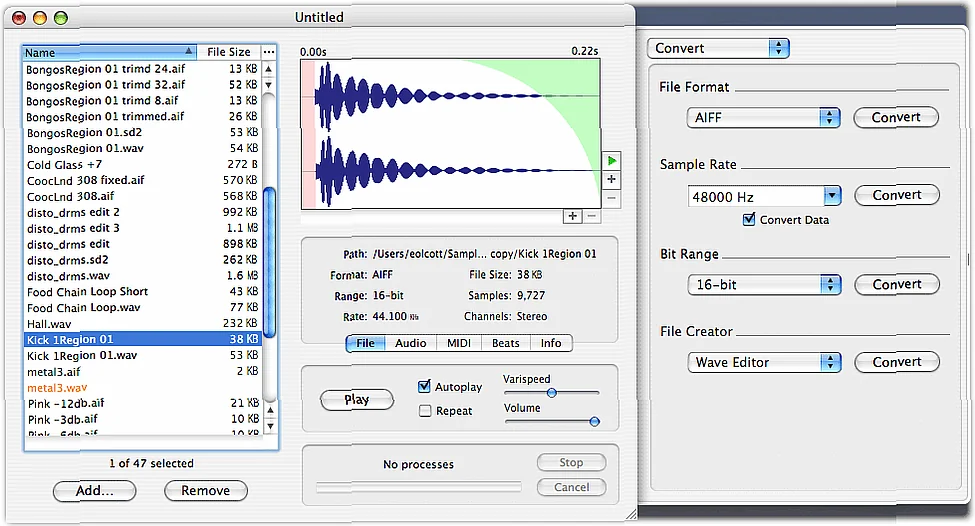975x526 pixels.
Task: Click the Play button
Action: [x=357, y=399]
